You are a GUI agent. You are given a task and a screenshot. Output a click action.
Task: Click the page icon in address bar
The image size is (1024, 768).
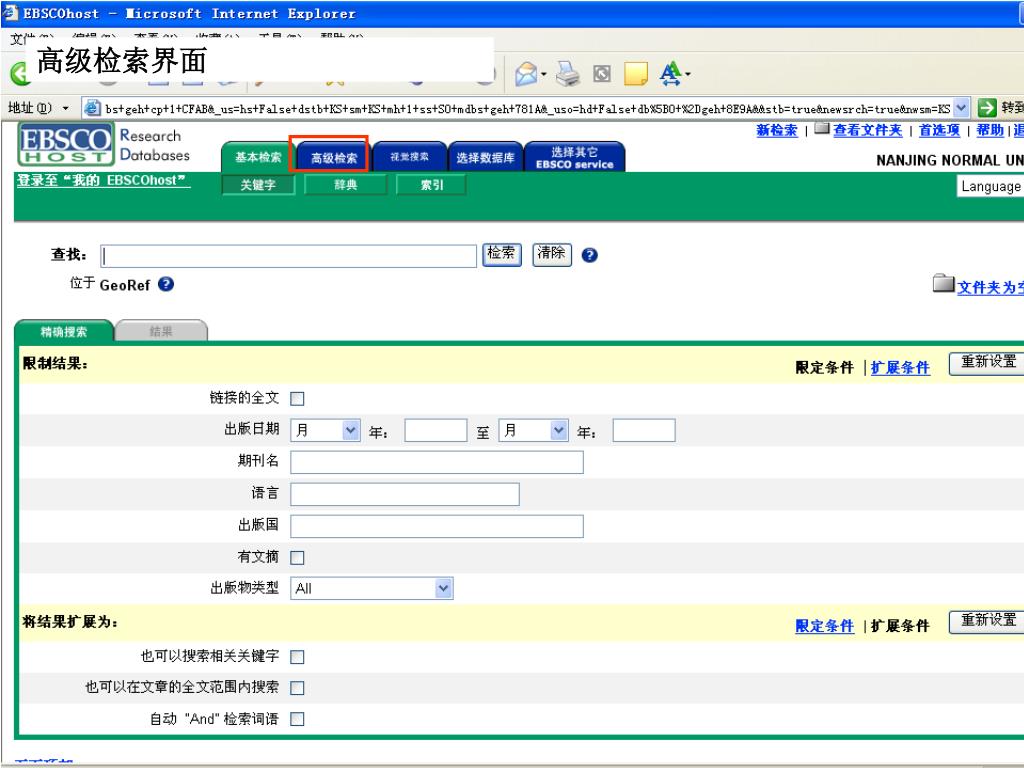pos(93,108)
